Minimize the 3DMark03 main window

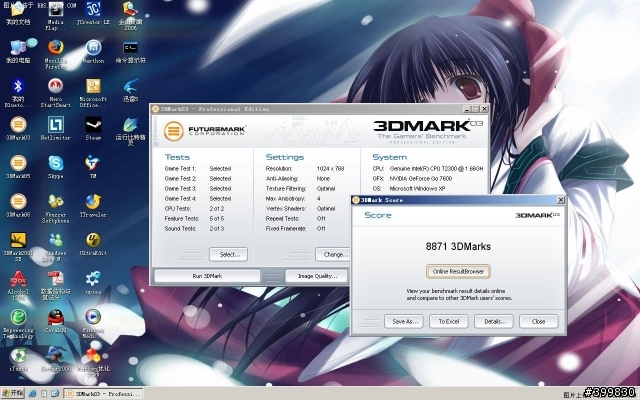tap(467, 109)
